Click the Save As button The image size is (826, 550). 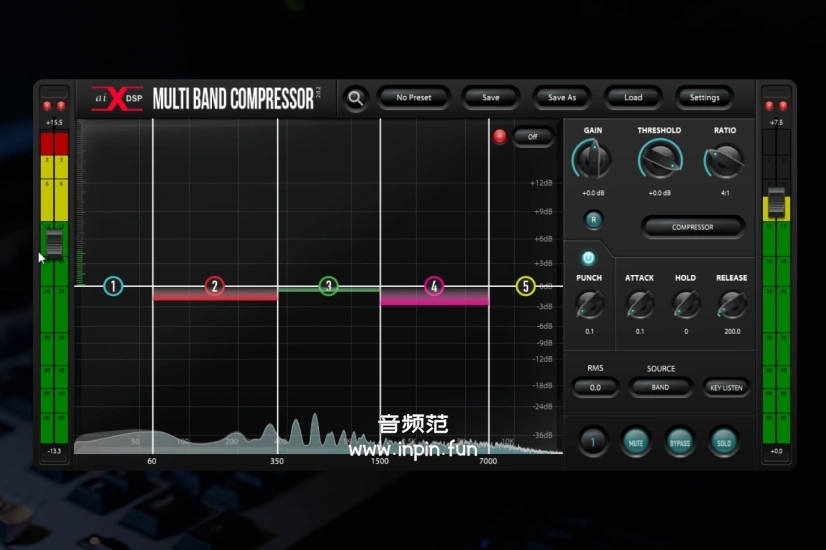[562, 97]
